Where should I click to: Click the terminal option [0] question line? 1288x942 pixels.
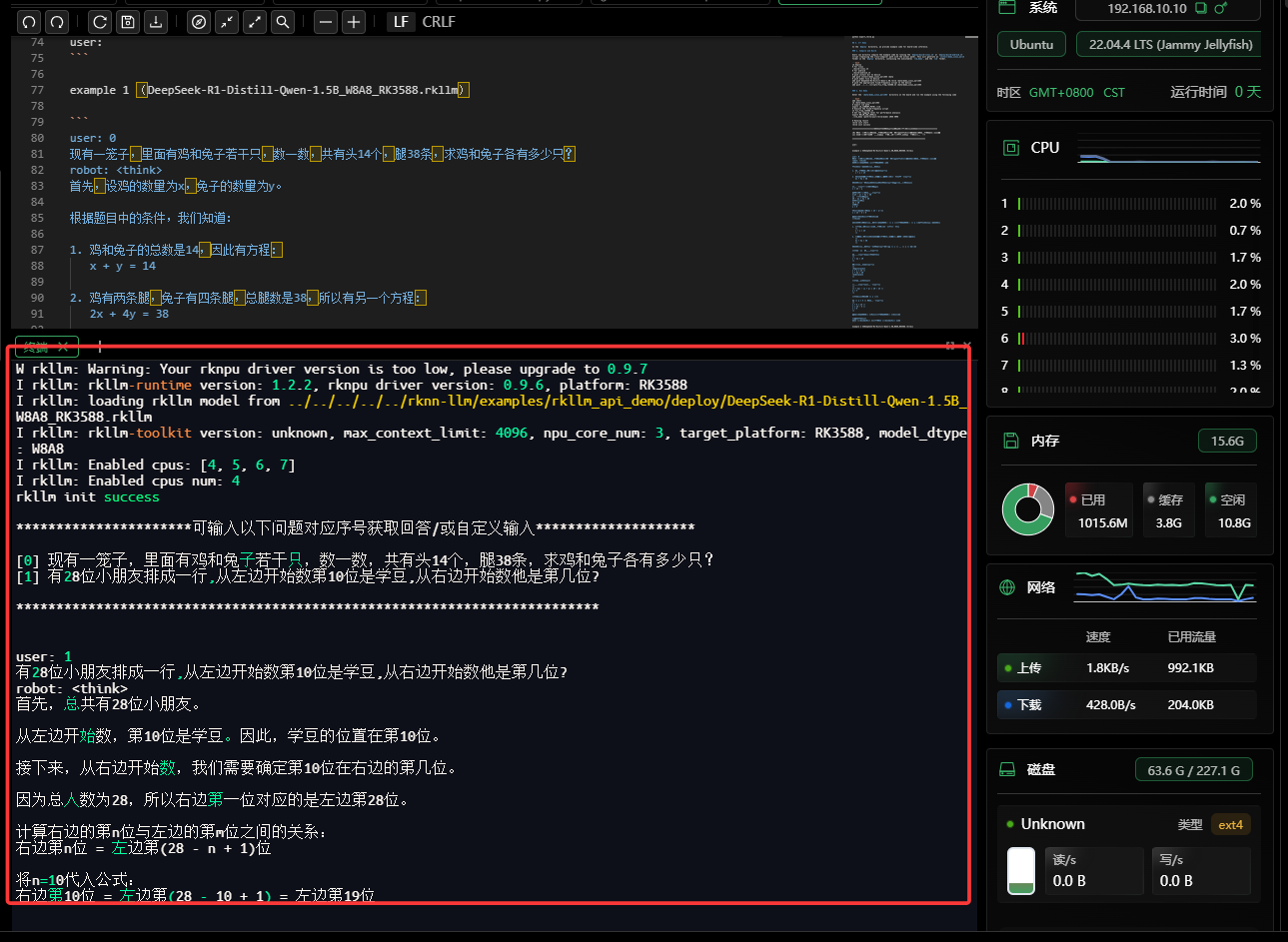click(x=365, y=559)
